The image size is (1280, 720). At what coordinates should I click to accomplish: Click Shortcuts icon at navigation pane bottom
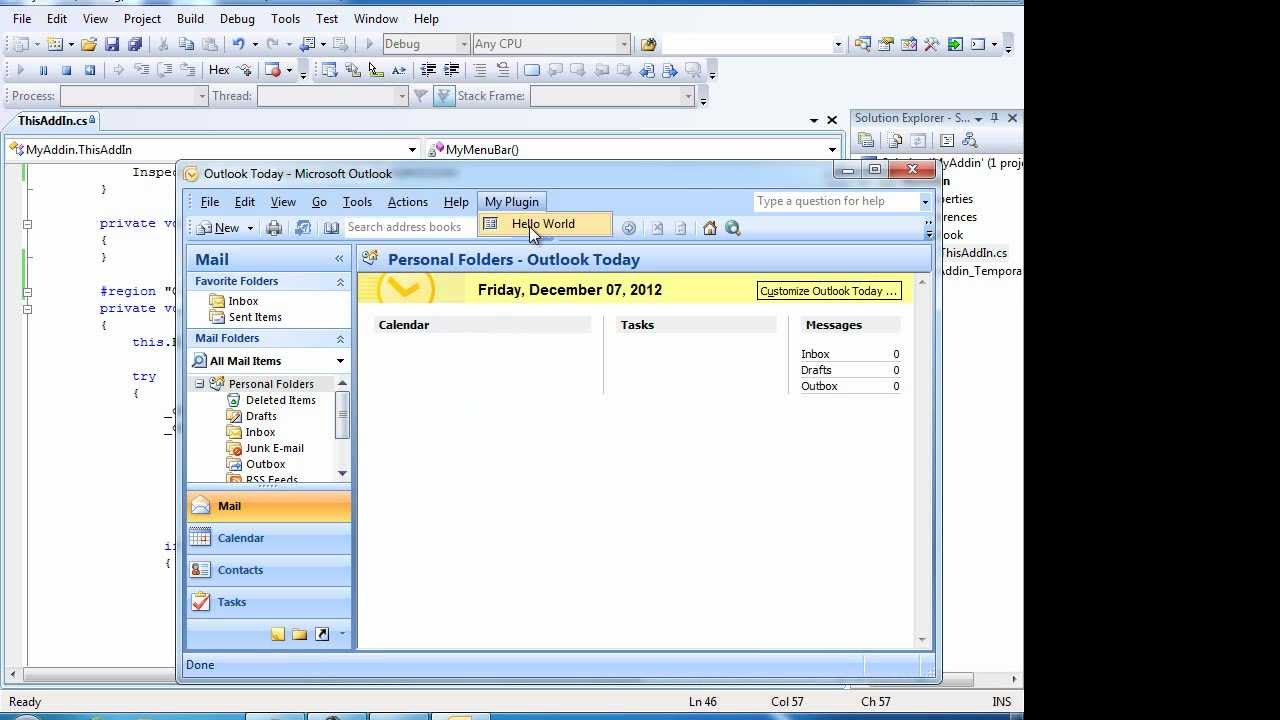click(322, 634)
